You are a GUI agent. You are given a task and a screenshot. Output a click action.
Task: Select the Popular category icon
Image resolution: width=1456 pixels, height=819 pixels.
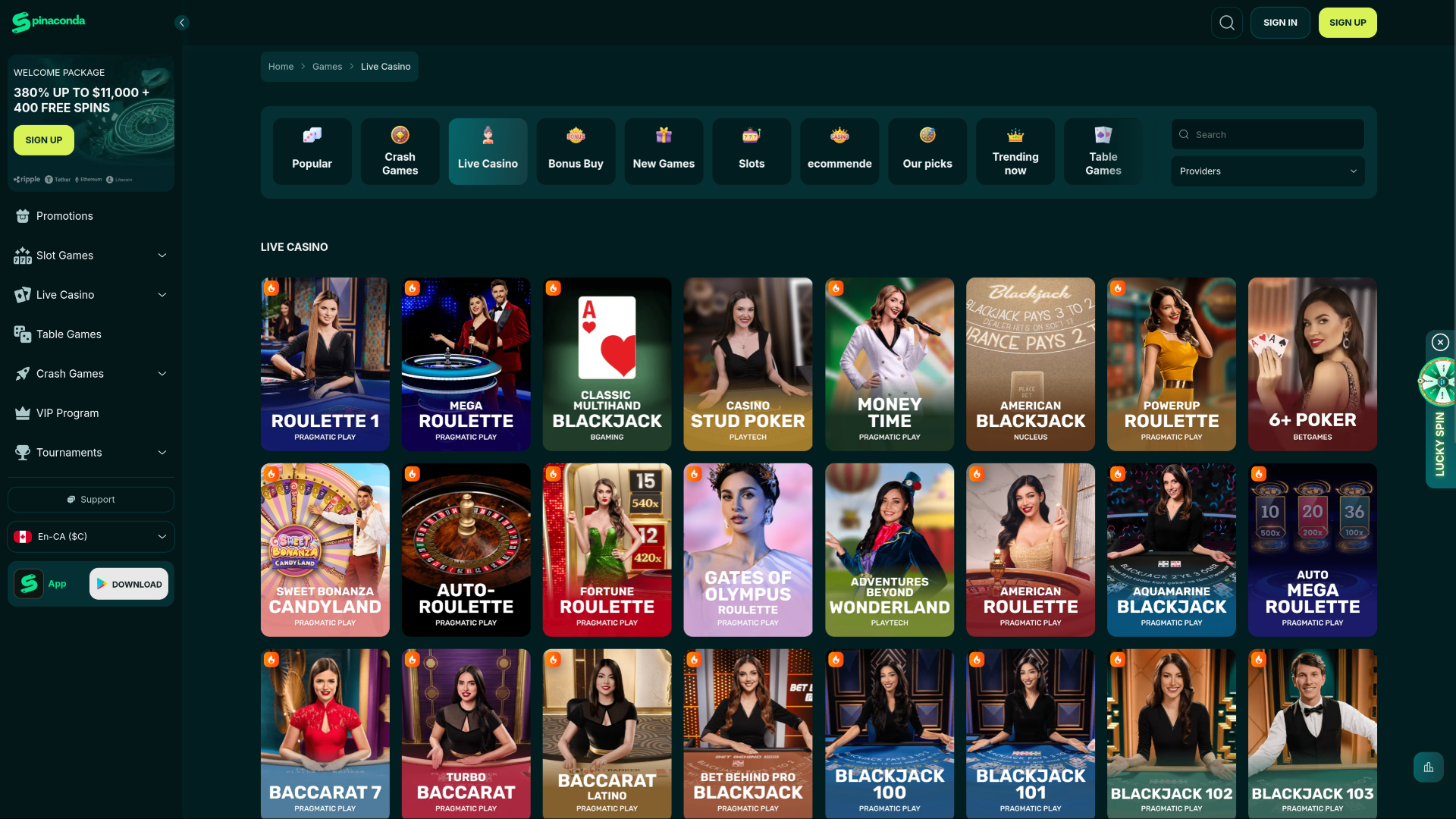pyautogui.click(x=312, y=136)
